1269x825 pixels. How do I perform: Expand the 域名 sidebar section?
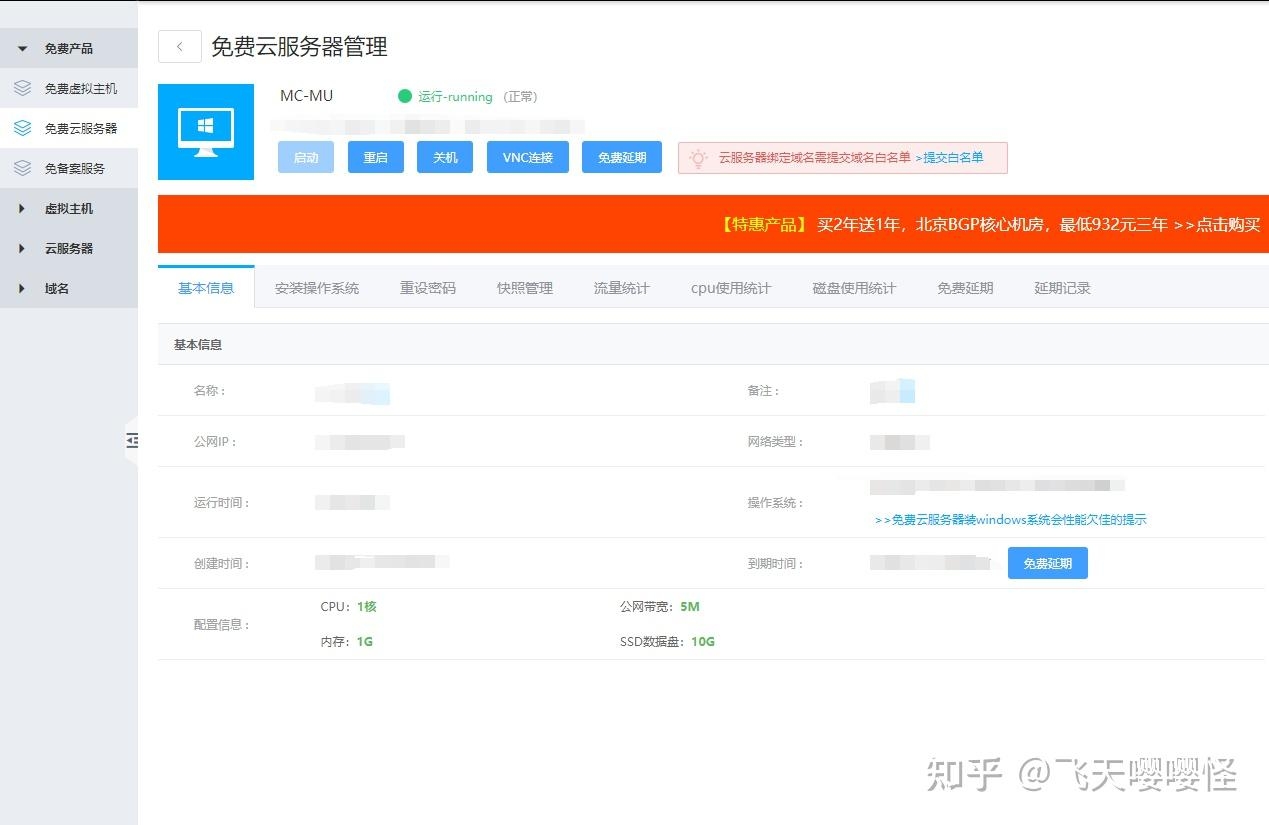20,288
